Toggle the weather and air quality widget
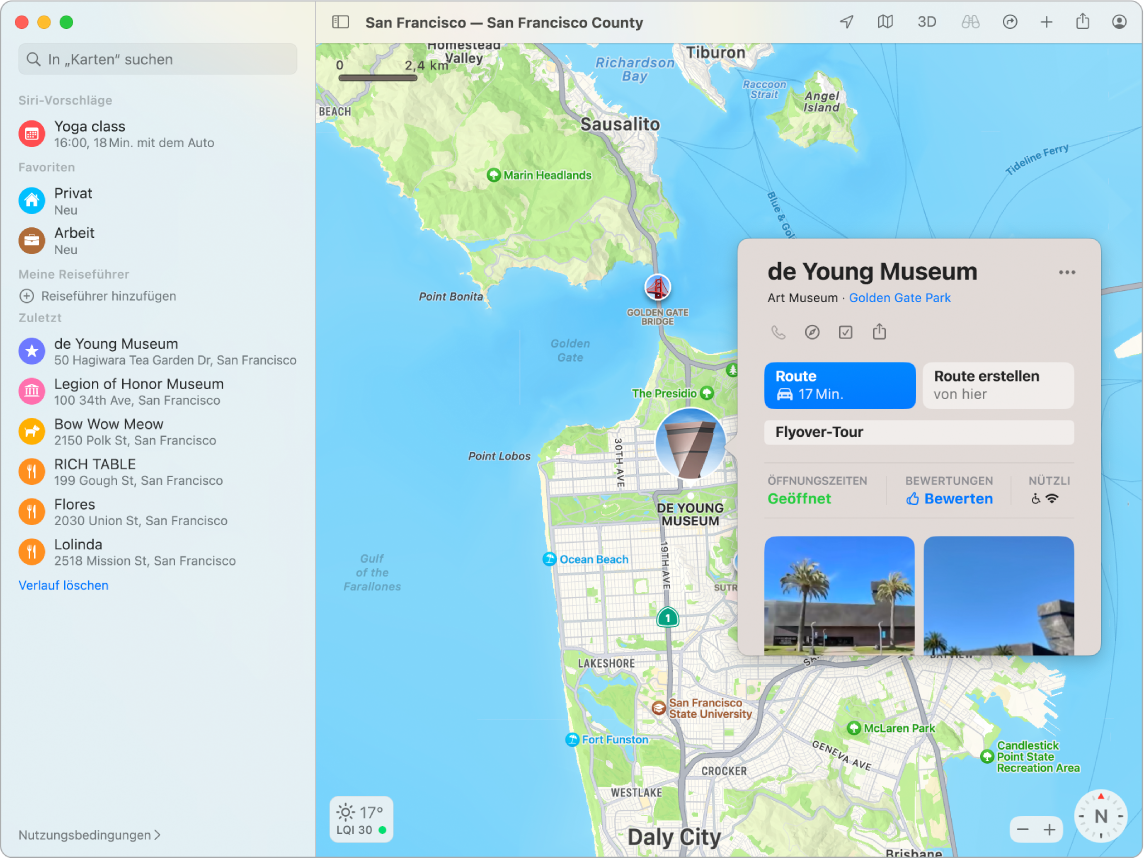This screenshot has width=1144, height=859. 361,818
